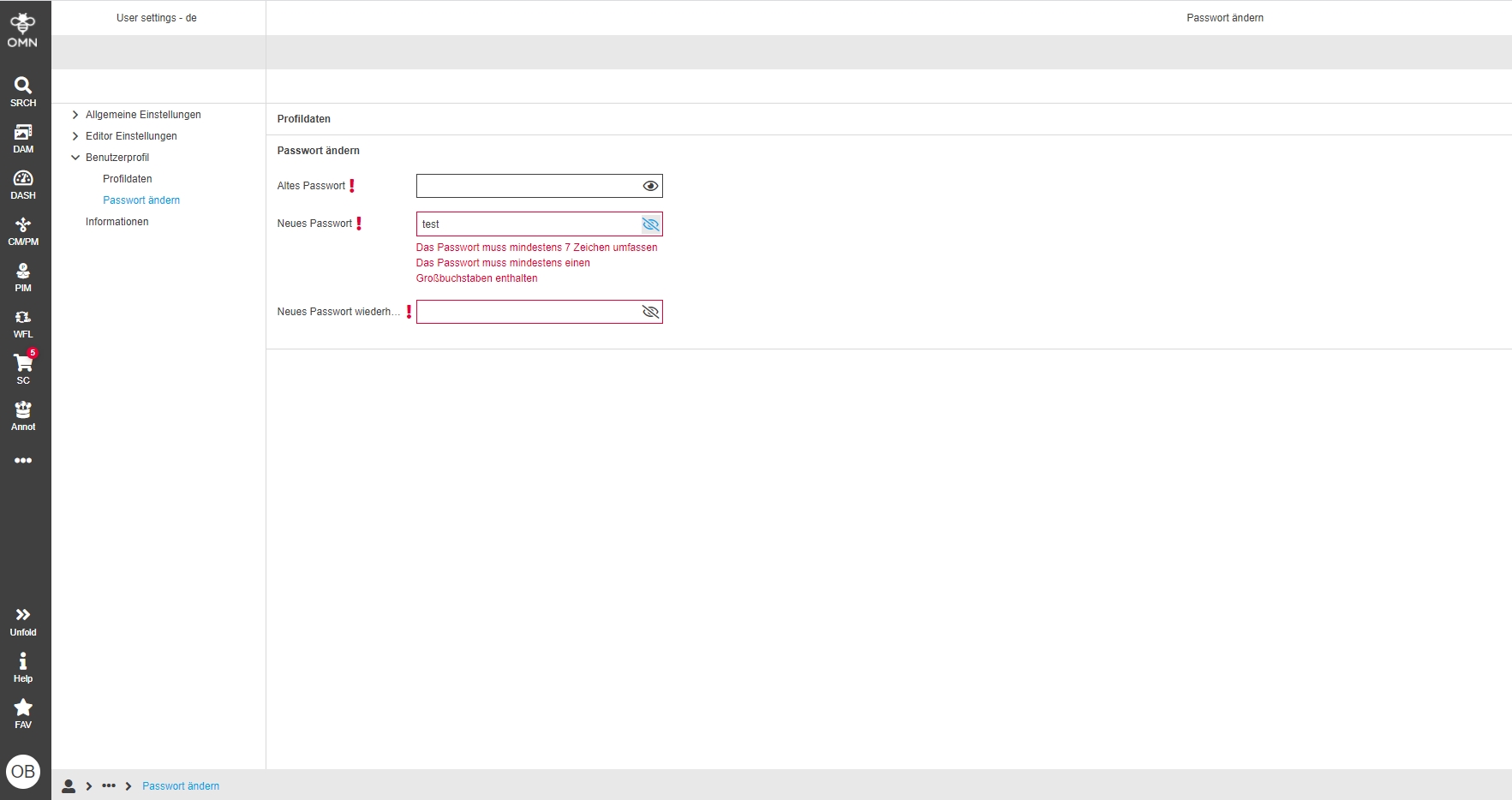Click the Neues Passwort wiederh… label
This screenshot has width=1512, height=800.
(x=338, y=312)
